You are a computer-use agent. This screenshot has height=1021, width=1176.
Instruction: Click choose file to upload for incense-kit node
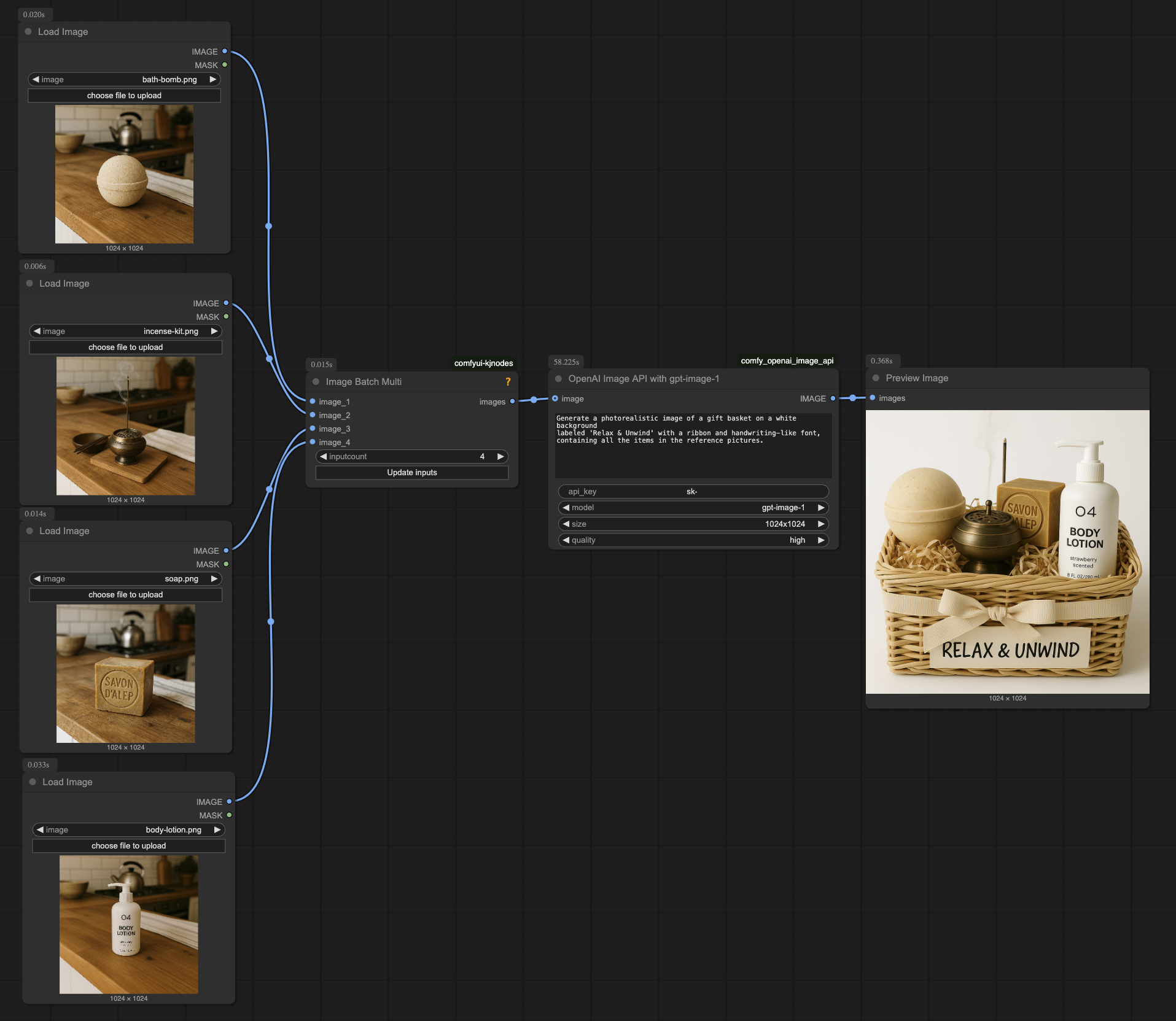pos(125,347)
